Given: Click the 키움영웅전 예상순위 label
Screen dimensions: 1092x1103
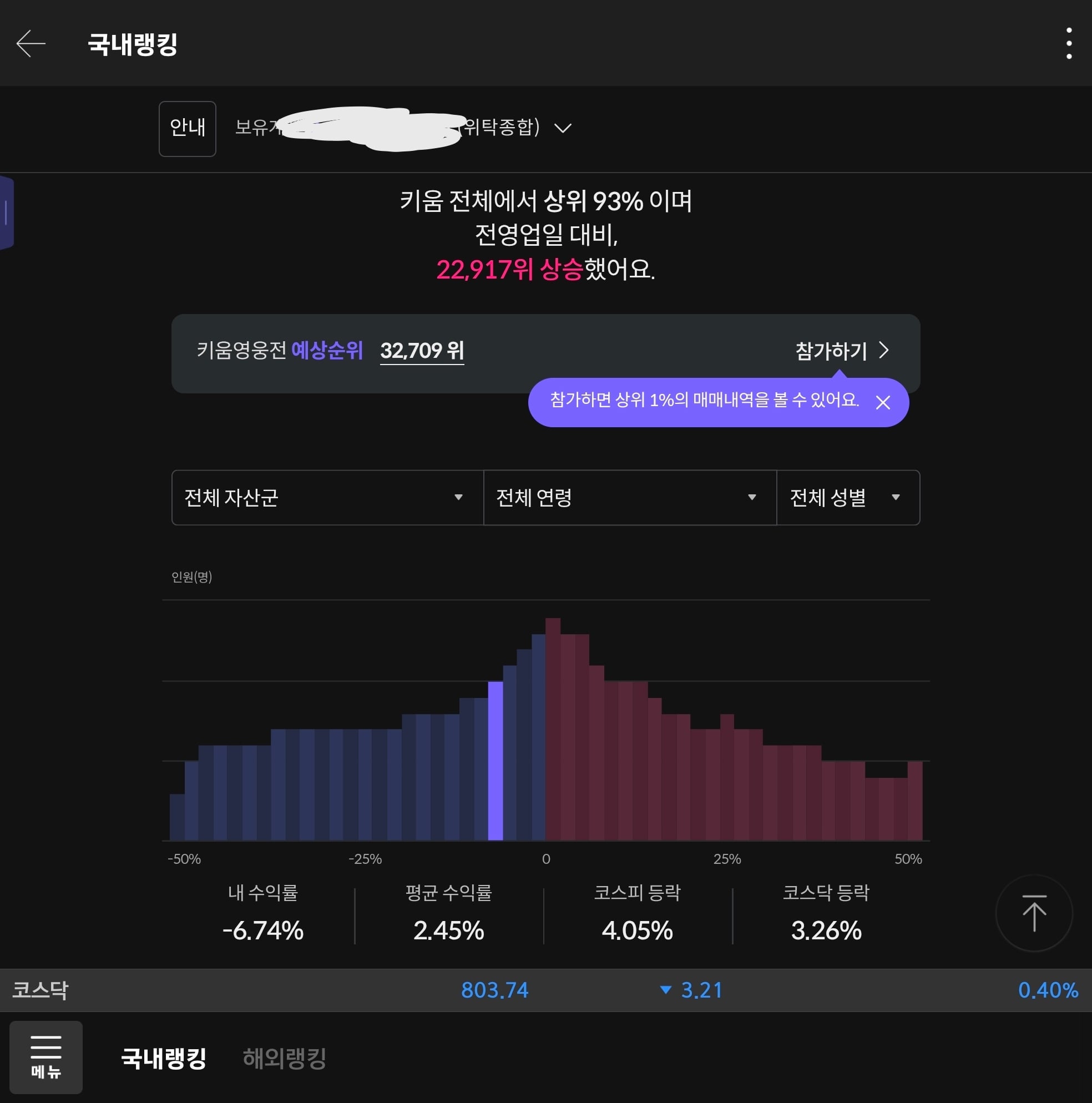Looking at the screenshot, I should (280, 351).
